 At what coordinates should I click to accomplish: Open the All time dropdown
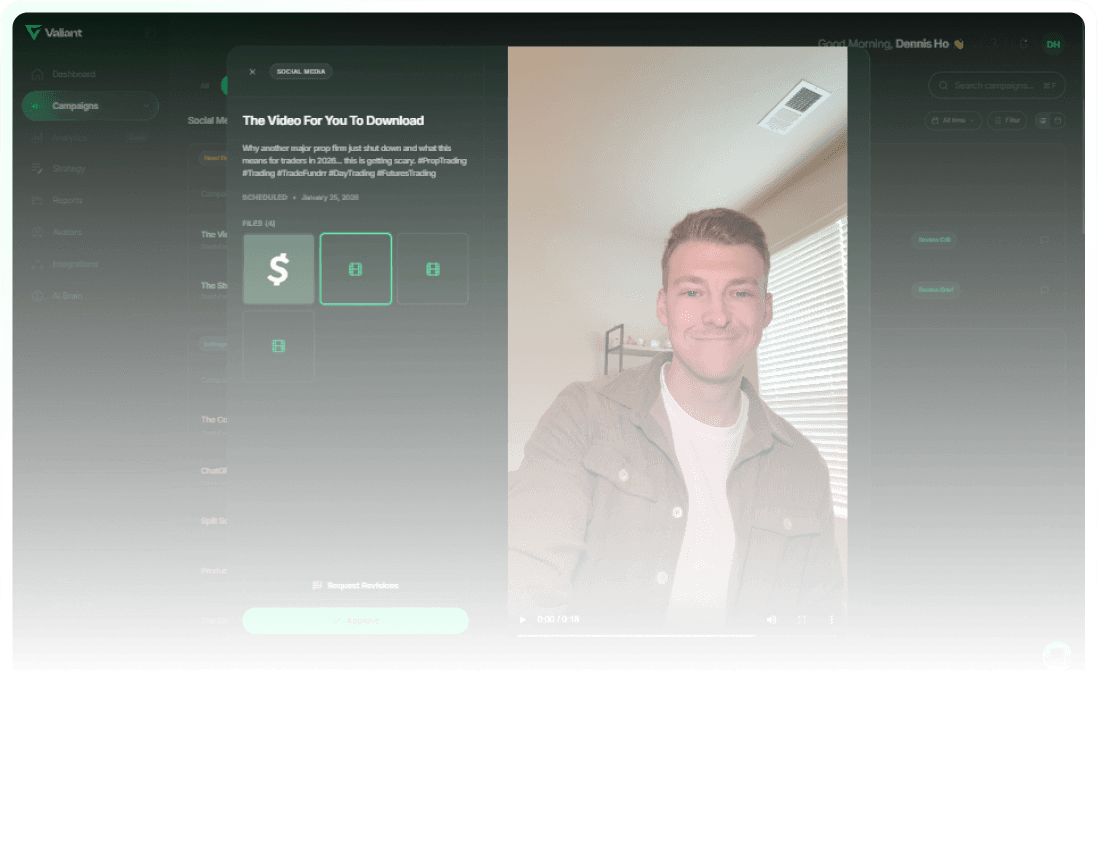pyautogui.click(x=953, y=120)
